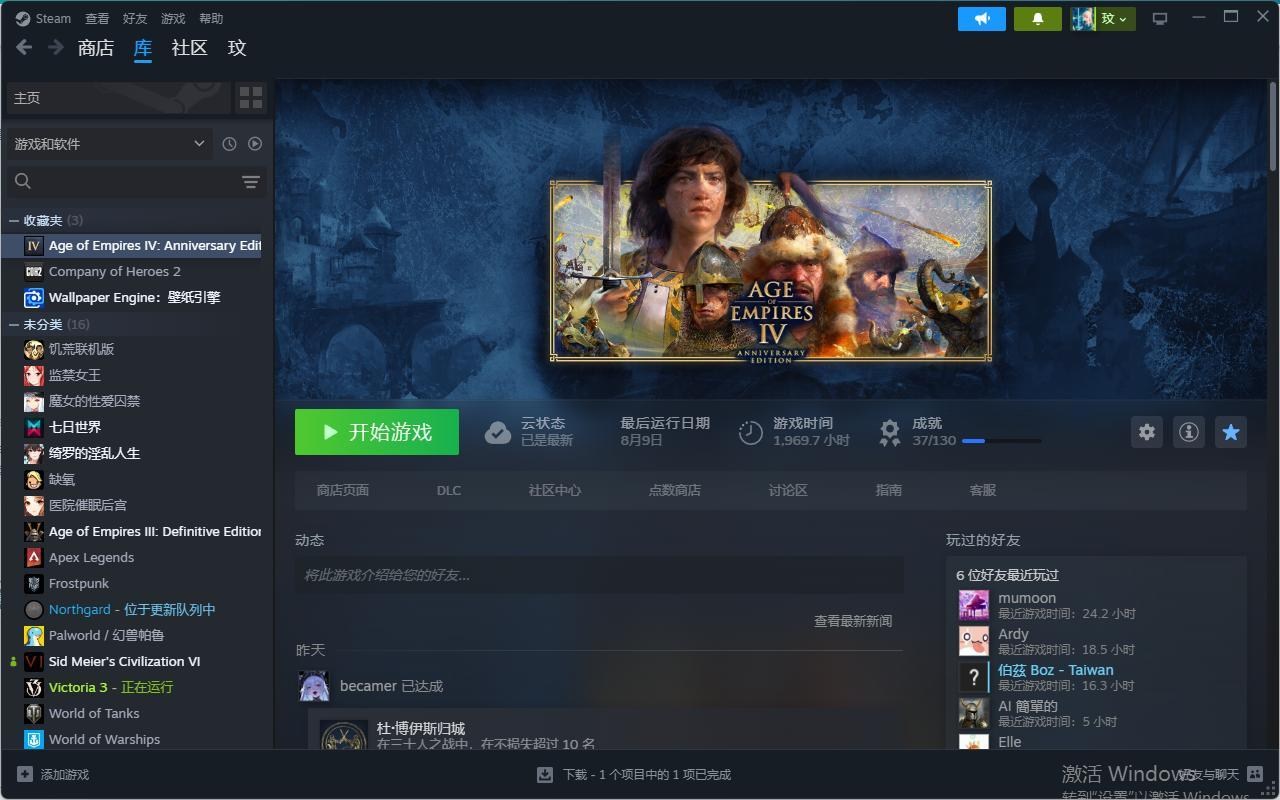Open the 讨论区 tab
Image resolution: width=1280 pixels, height=800 pixels.
tap(788, 490)
